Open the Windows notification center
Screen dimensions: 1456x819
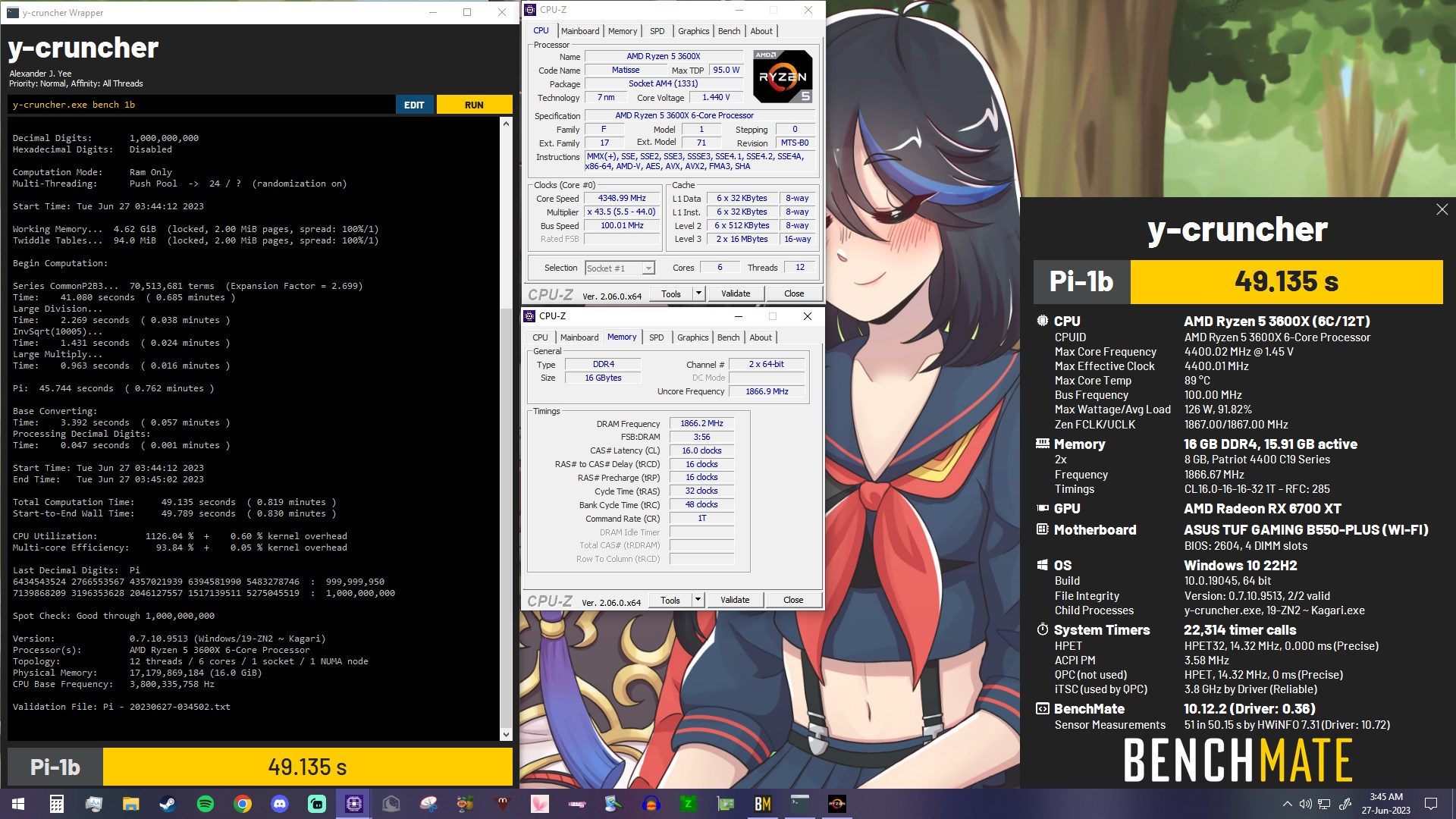click(1431, 804)
